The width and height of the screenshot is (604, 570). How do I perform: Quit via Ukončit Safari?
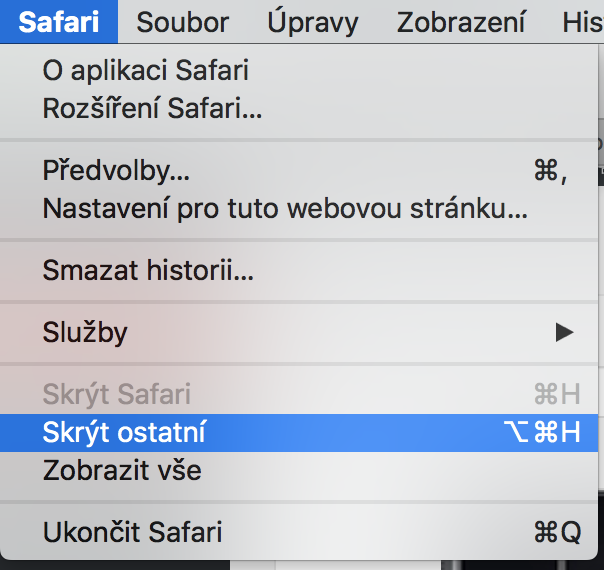[x=132, y=532]
